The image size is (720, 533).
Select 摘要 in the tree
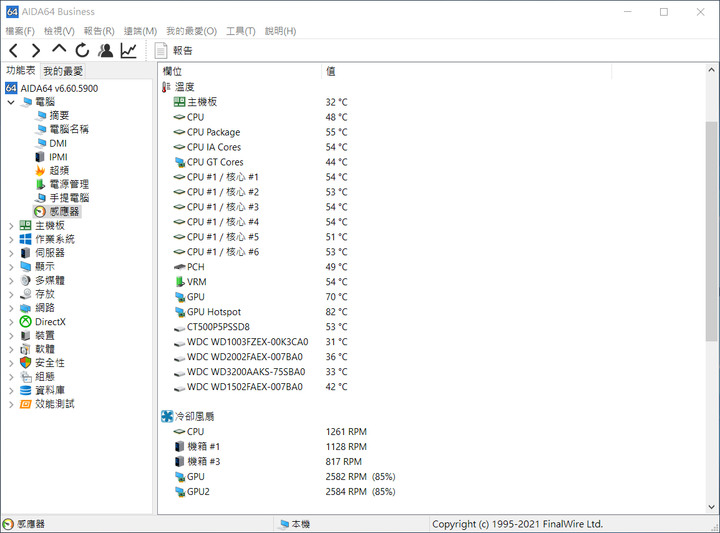(59, 115)
